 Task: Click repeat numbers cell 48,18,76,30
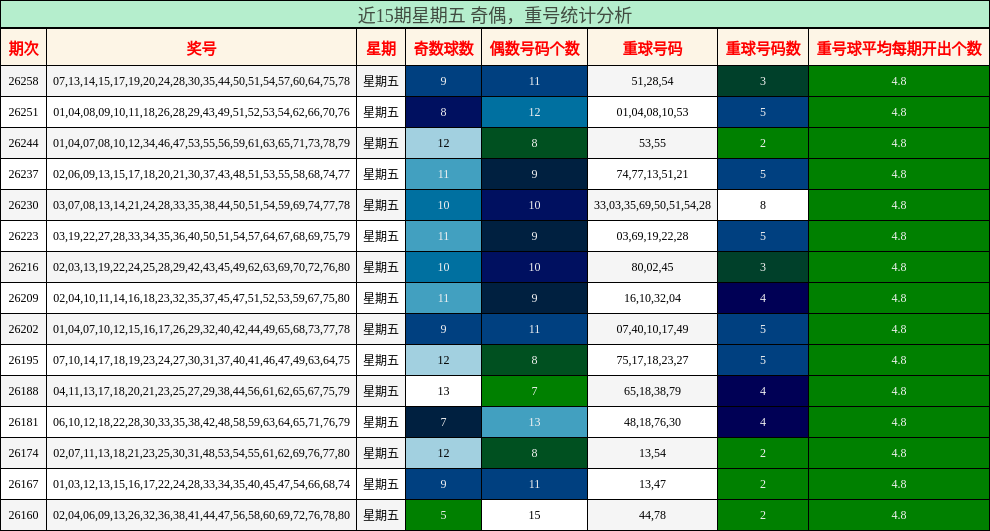coord(652,421)
